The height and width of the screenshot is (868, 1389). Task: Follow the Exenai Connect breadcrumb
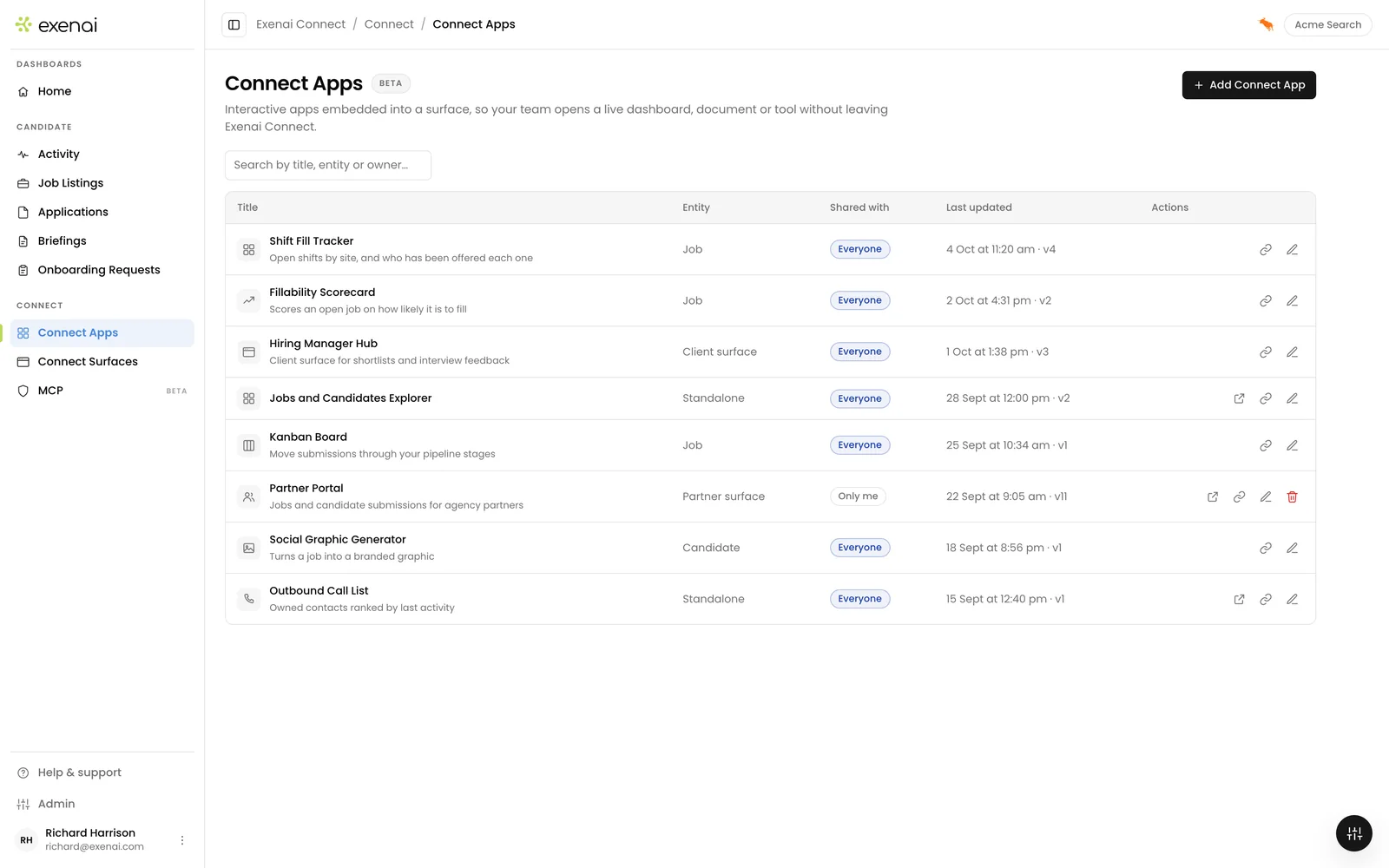pos(300,24)
